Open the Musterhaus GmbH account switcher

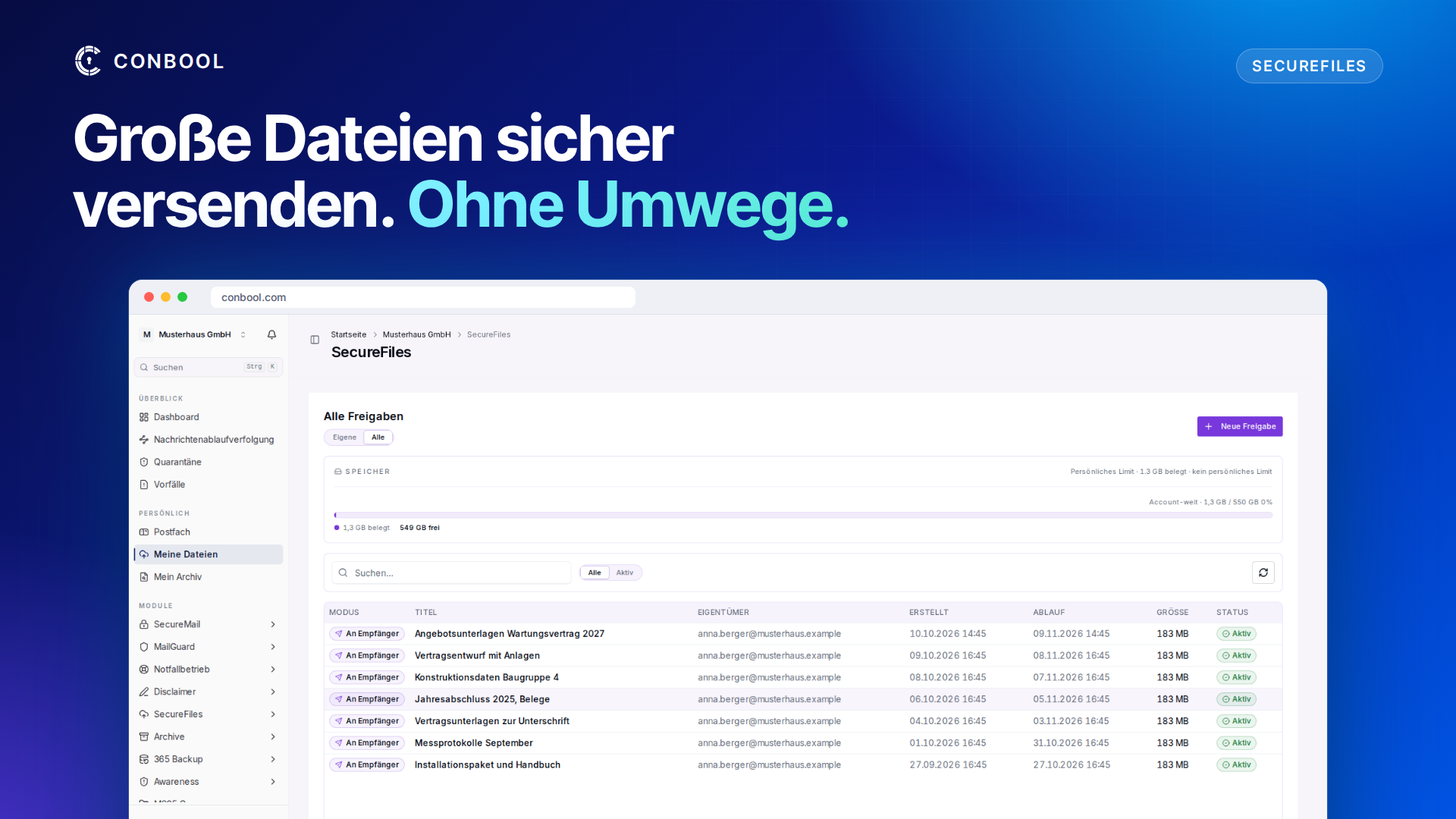pyautogui.click(x=194, y=334)
